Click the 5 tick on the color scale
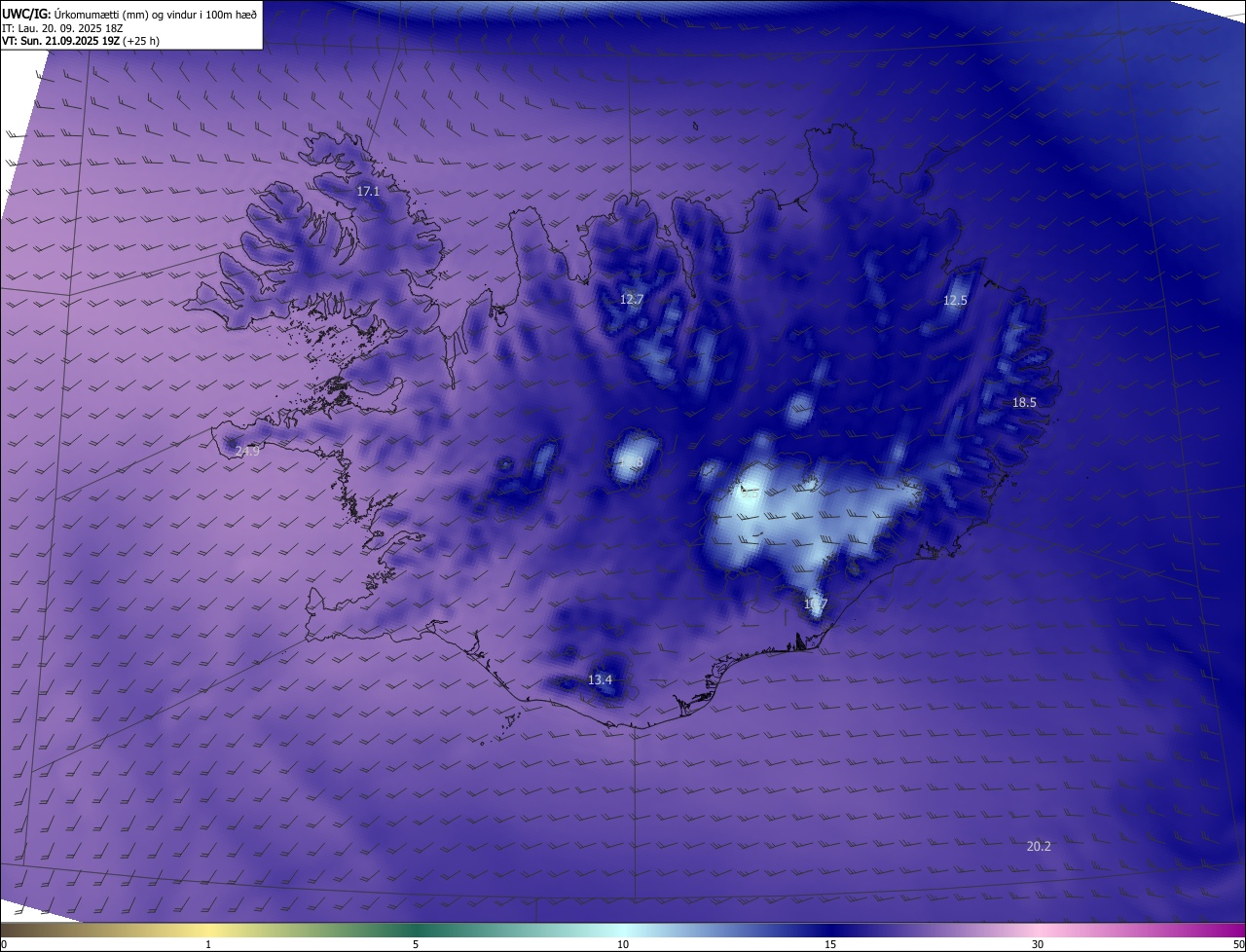This screenshot has height=952, width=1246. coord(416,944)
